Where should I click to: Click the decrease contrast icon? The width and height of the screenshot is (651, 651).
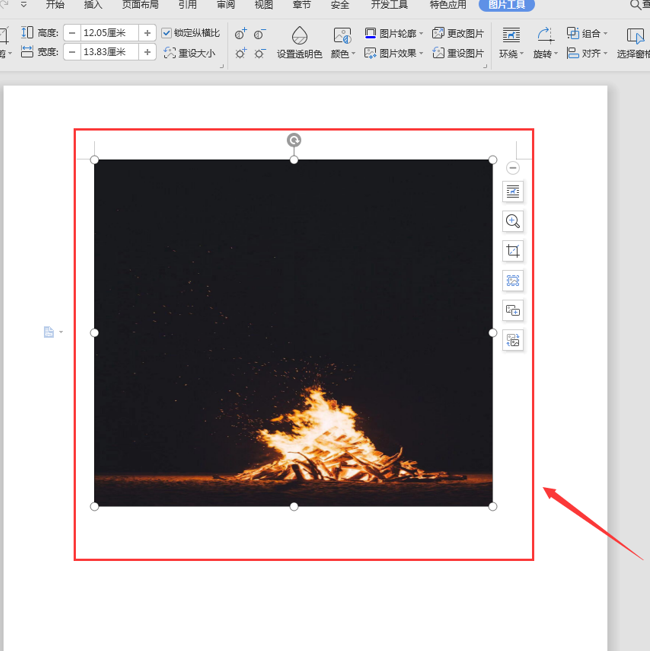pyautogui.click(x=260, y=34)
